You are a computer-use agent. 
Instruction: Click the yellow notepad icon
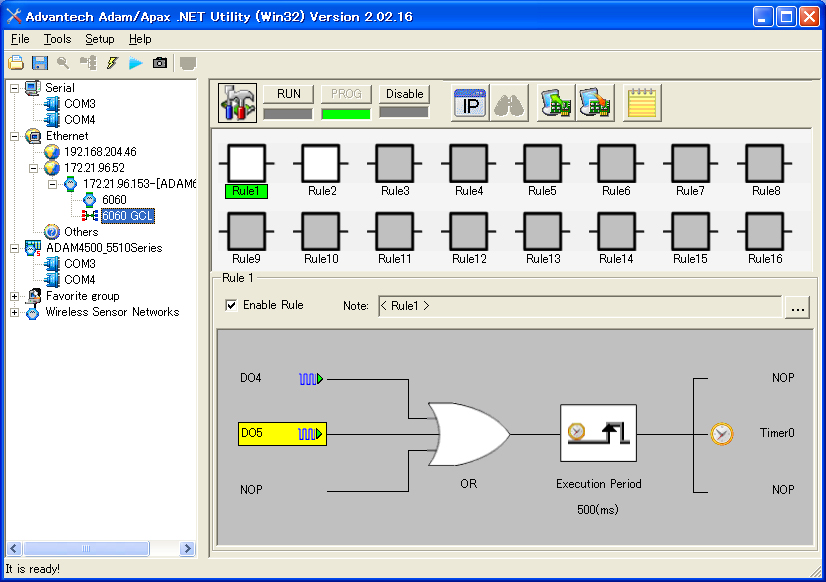(x=642, y=103)
